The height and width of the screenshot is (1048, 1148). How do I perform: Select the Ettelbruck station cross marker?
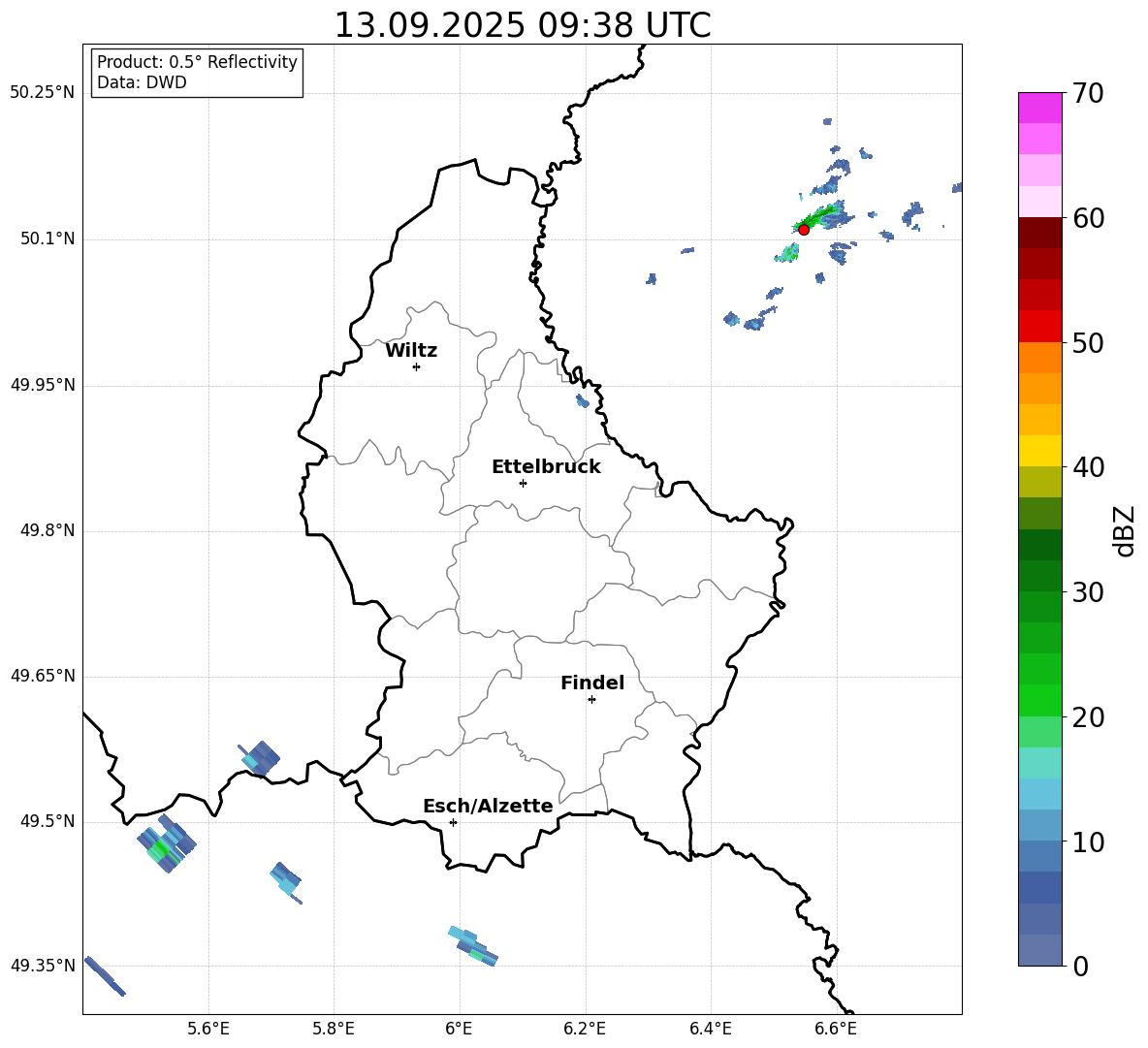pos(523,483)
